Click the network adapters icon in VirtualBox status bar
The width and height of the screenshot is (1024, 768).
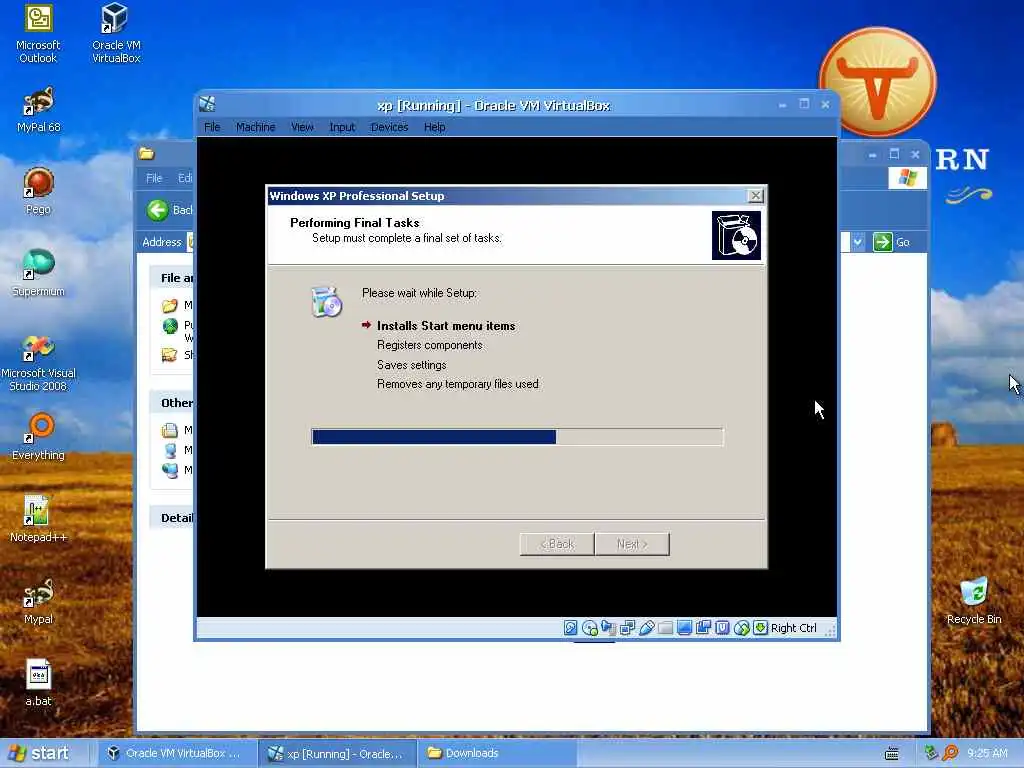point(628,628)
